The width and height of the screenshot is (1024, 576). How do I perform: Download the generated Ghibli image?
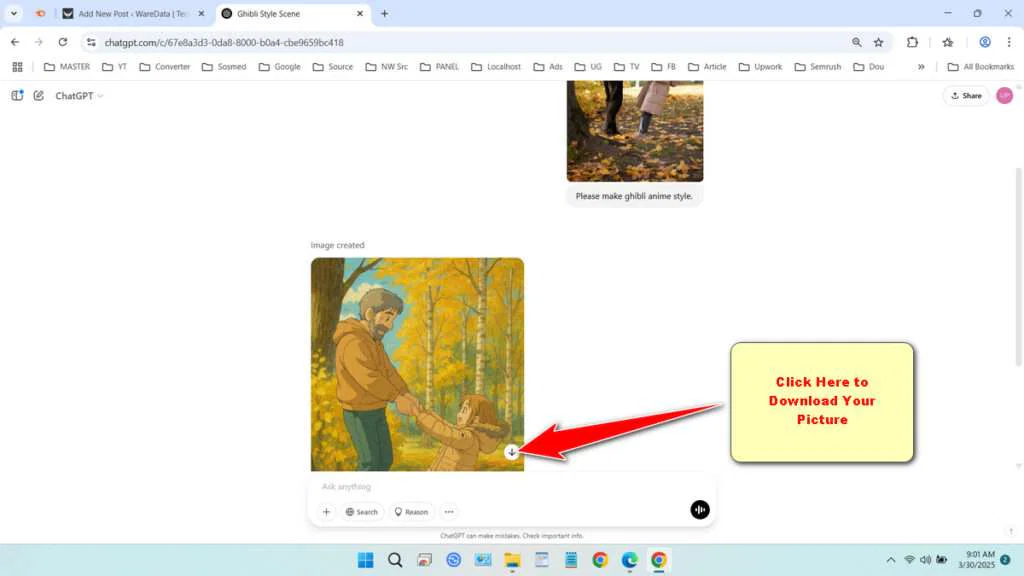tap(512, 452)
